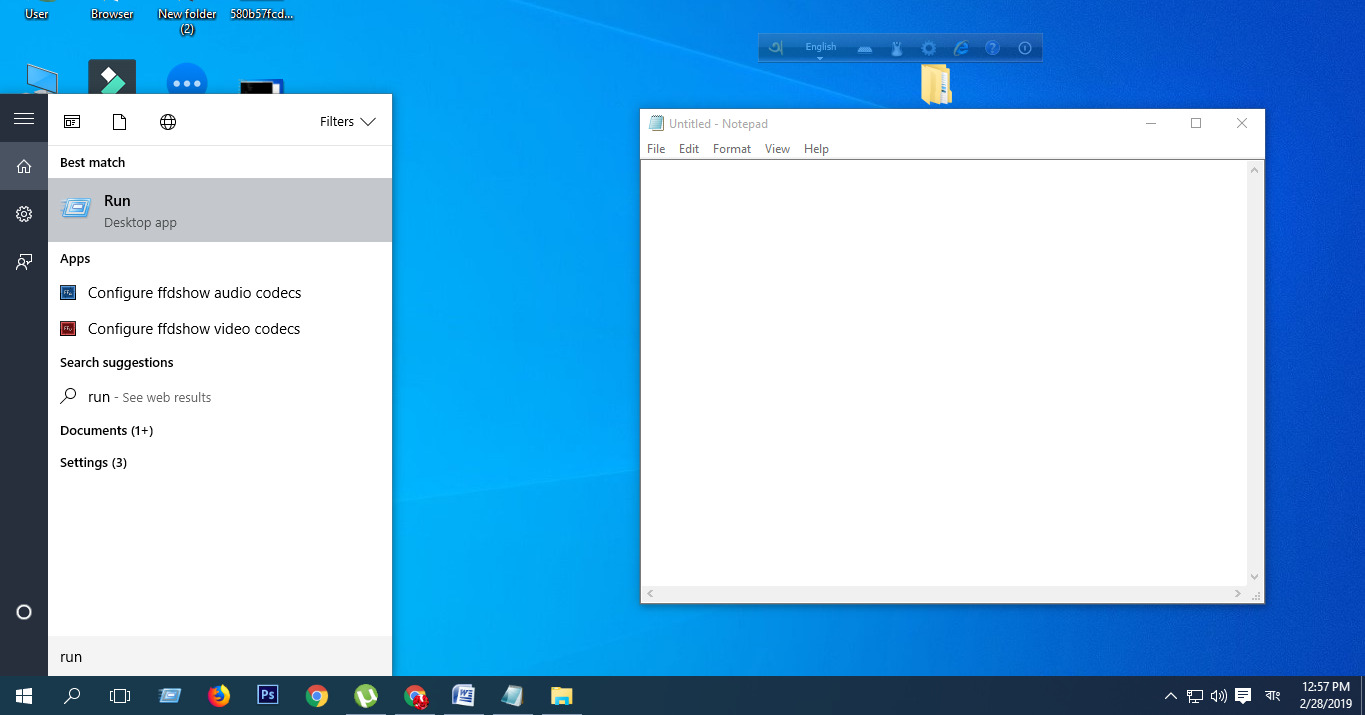The image size is (1365, 715).
Task: Open Settings gear in search sidebar
Action: [24, 214]
